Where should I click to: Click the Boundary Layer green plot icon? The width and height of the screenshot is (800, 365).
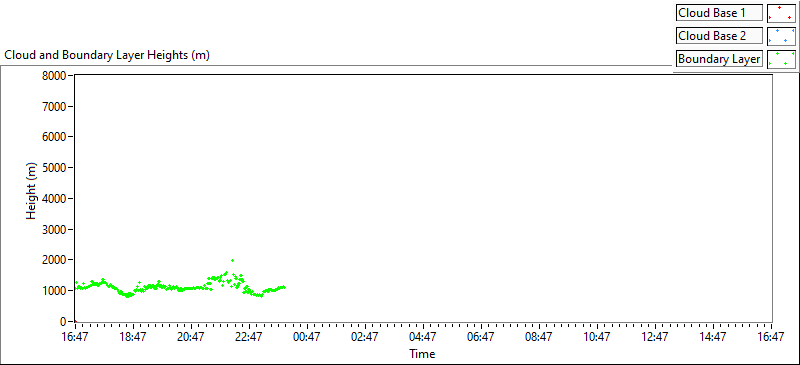[781, 59]
